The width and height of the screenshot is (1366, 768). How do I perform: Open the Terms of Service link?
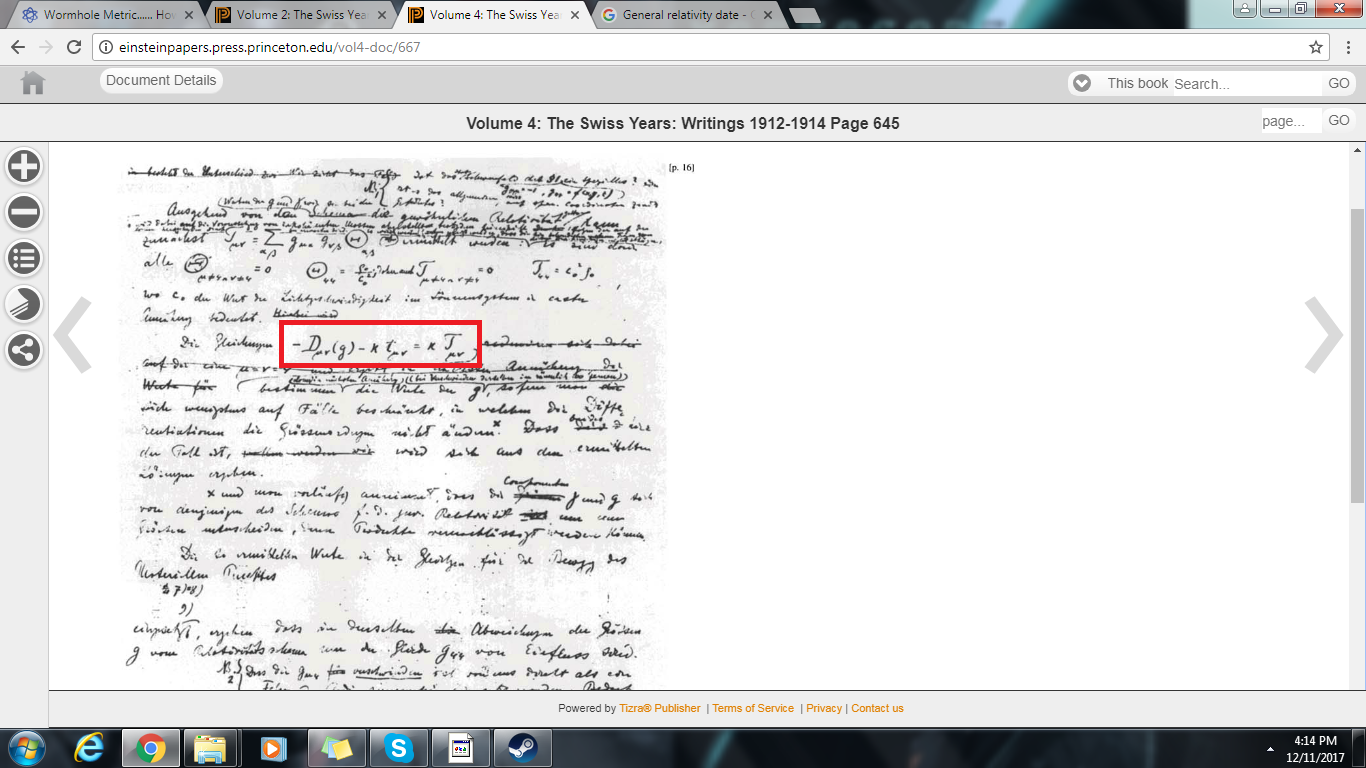pyautogui.click(x=753, y=708)
